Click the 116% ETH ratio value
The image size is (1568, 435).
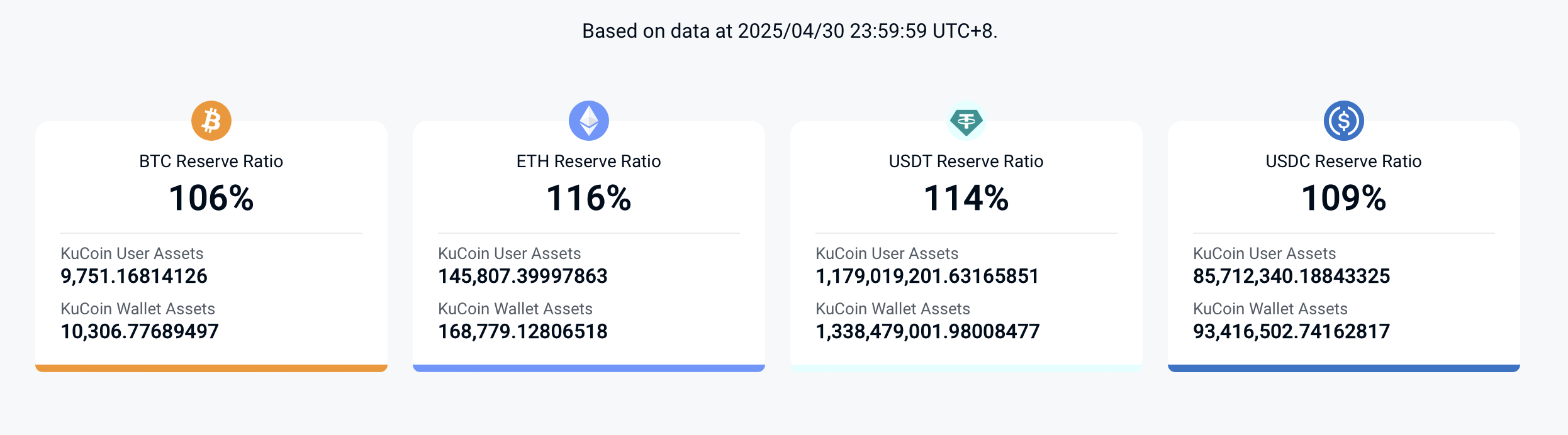click(x=589, y=198)
